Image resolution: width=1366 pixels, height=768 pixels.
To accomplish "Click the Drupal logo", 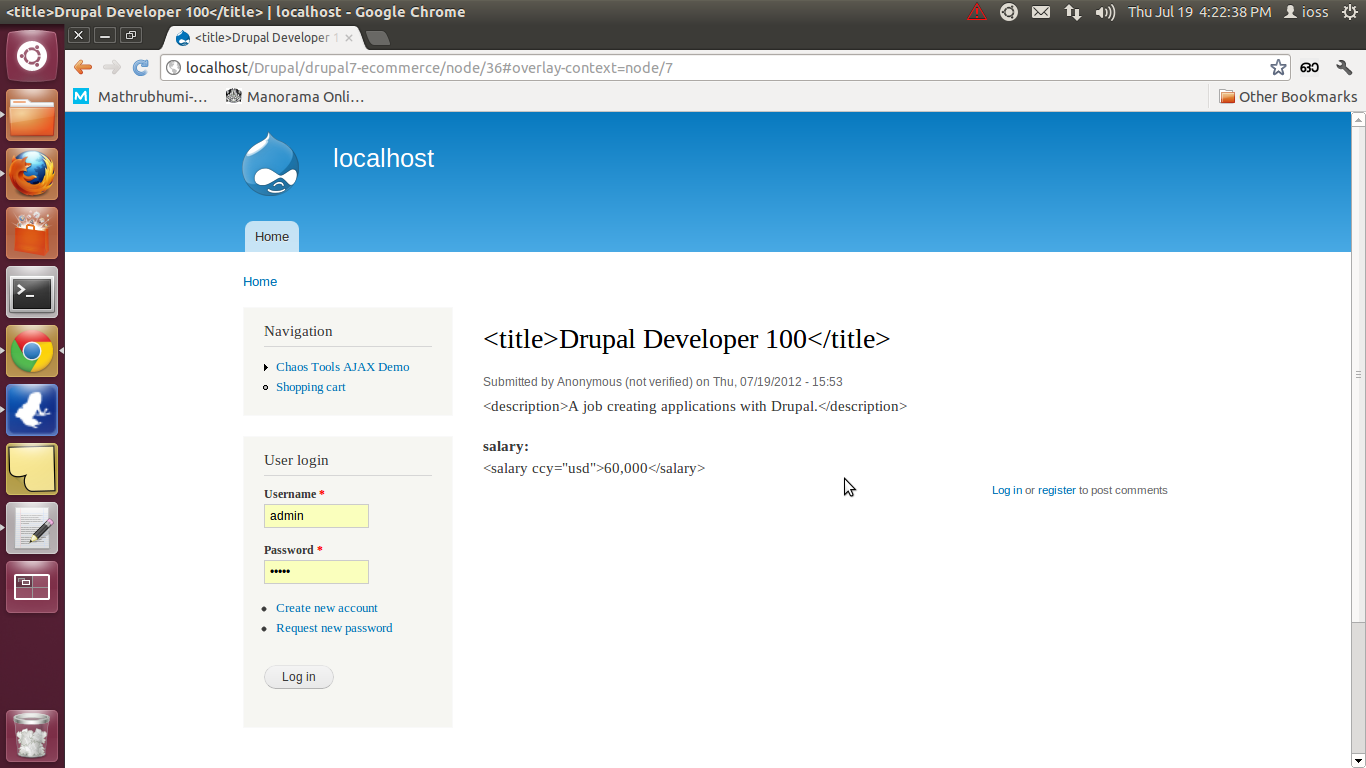I will tap(270, 164).
